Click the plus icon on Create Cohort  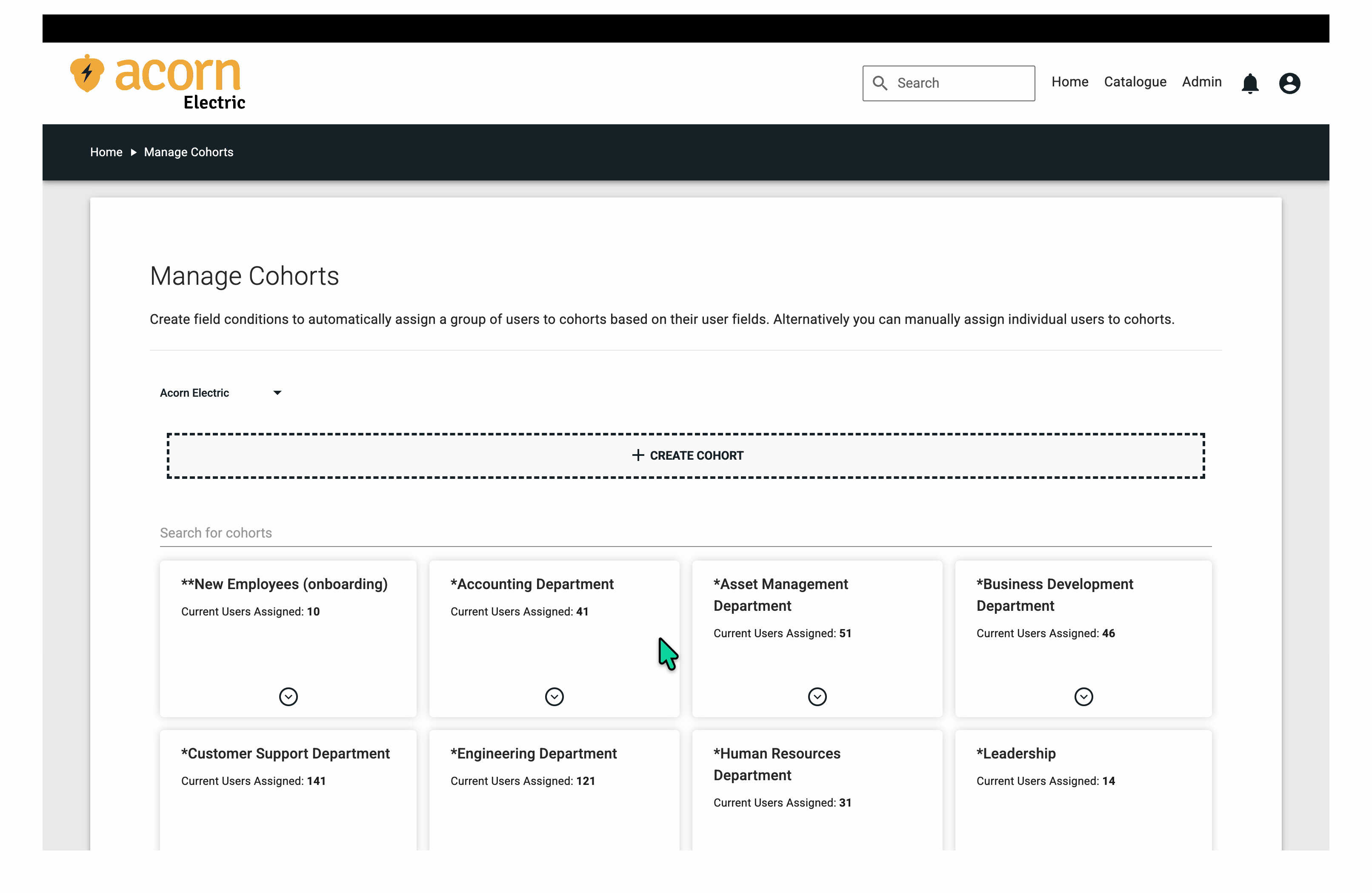[x=637, y=455]
